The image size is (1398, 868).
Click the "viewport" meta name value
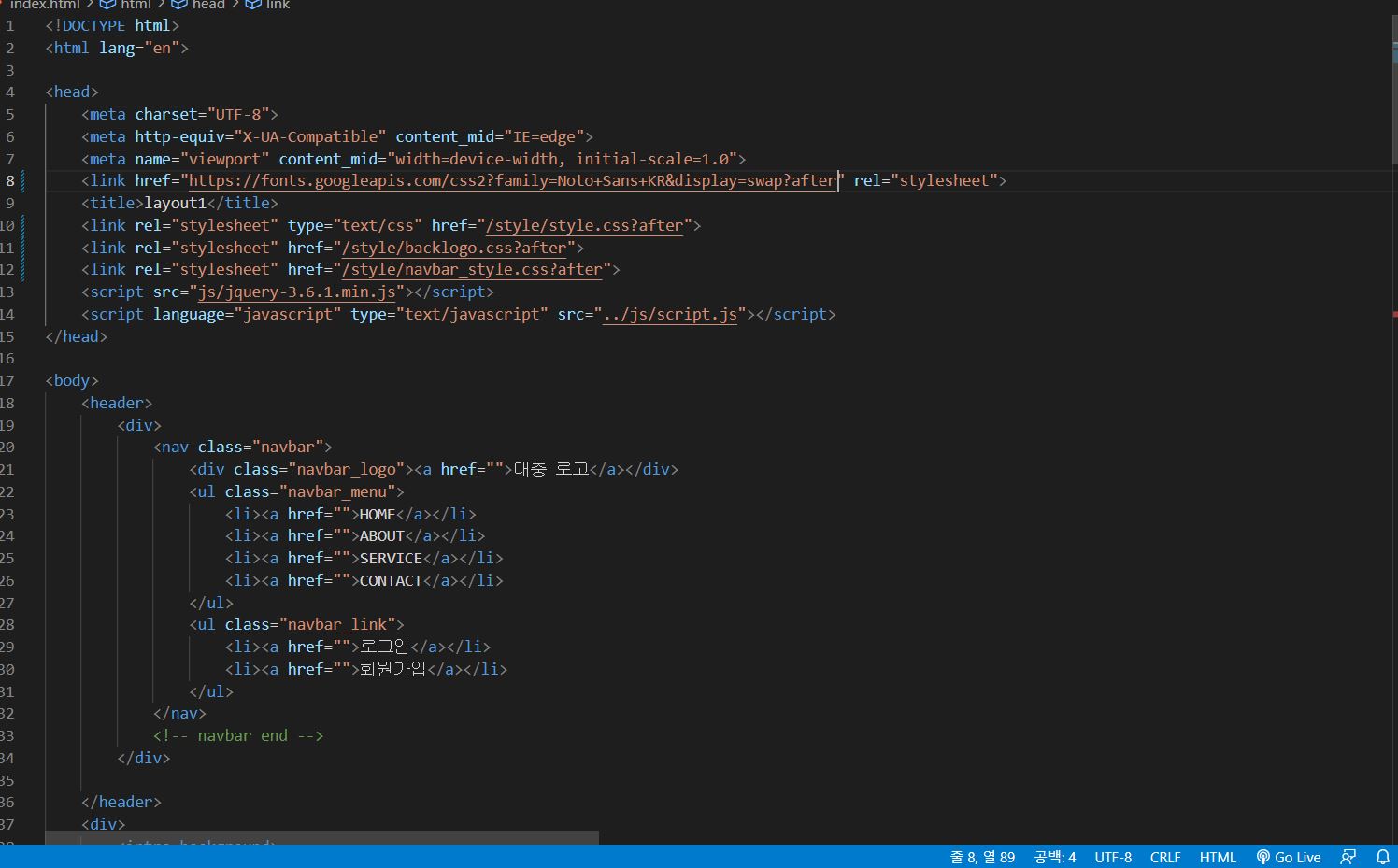point(225,159)
